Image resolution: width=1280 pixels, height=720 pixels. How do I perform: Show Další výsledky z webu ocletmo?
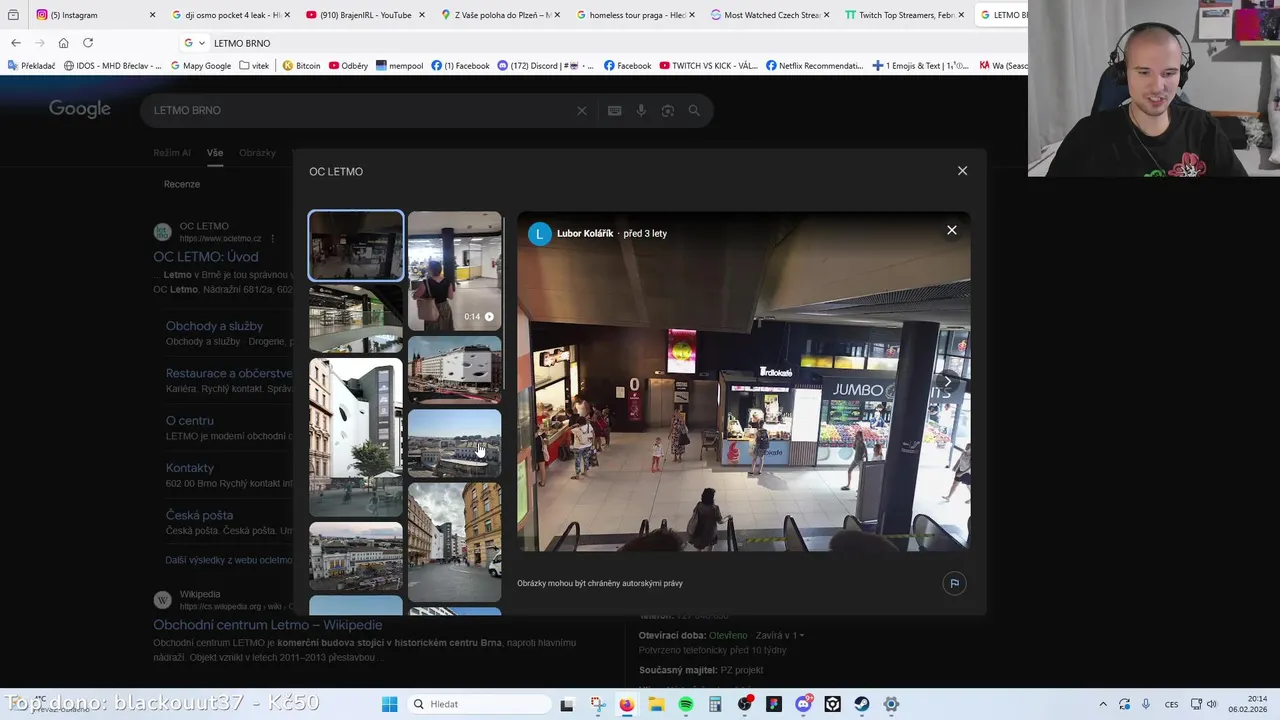coord(229,560)
